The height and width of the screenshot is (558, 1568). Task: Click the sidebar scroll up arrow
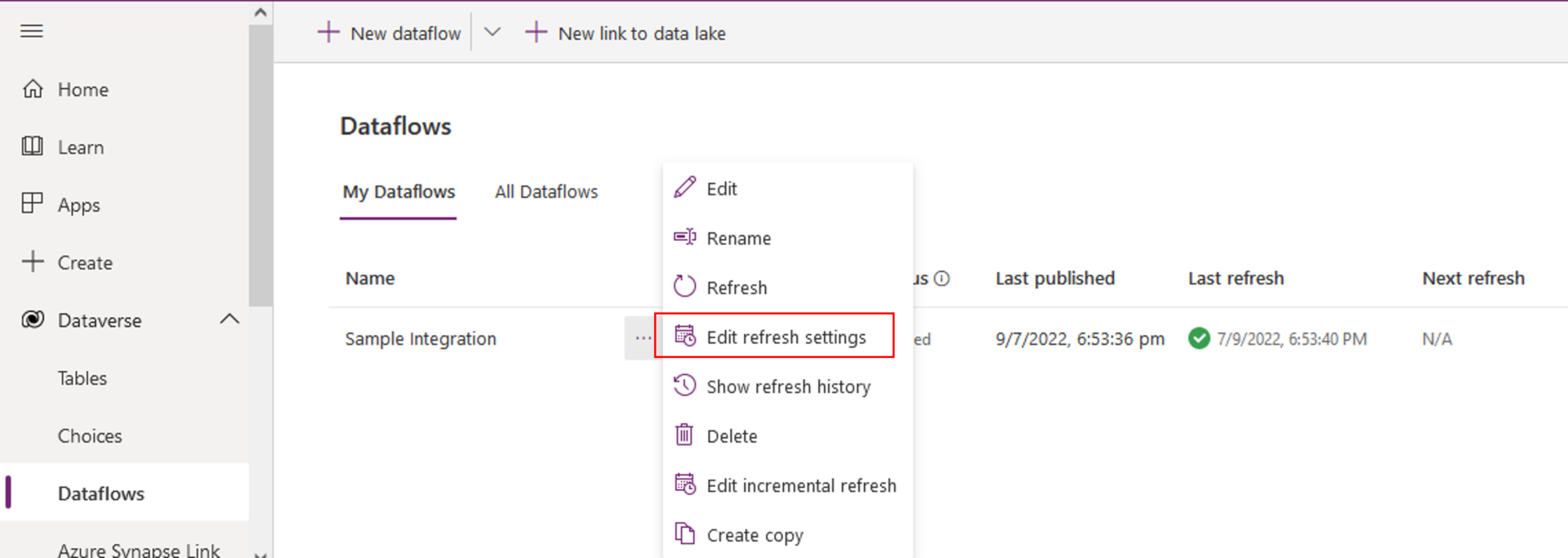[261, 12]
